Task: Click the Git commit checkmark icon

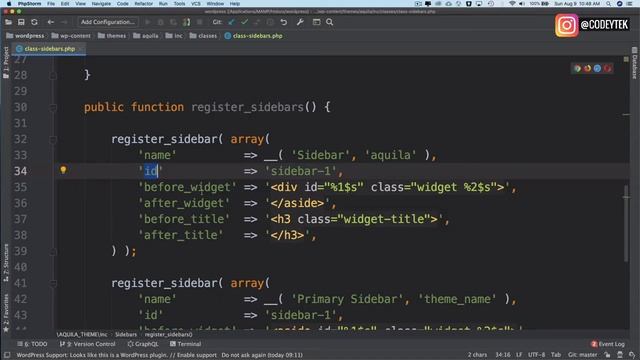Action: [x=244, y=22]
